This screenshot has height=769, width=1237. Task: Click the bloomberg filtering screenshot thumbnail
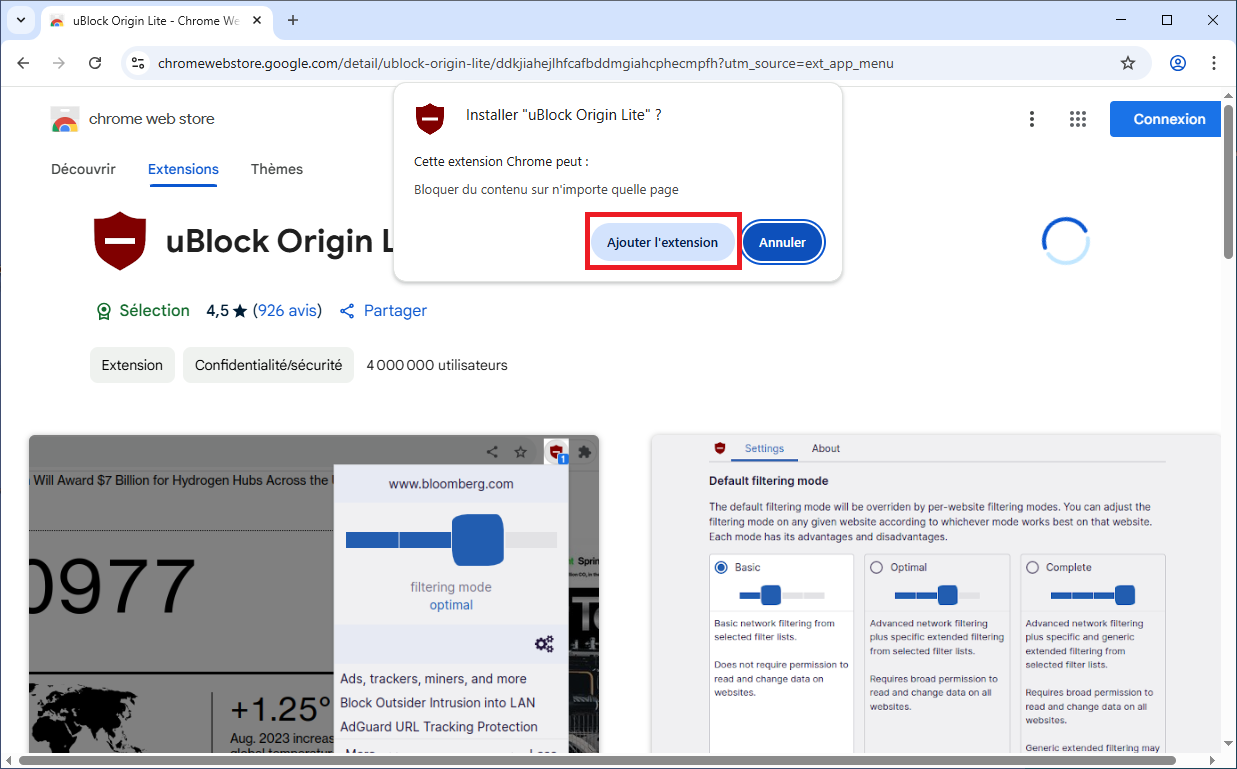pos(314,594)
